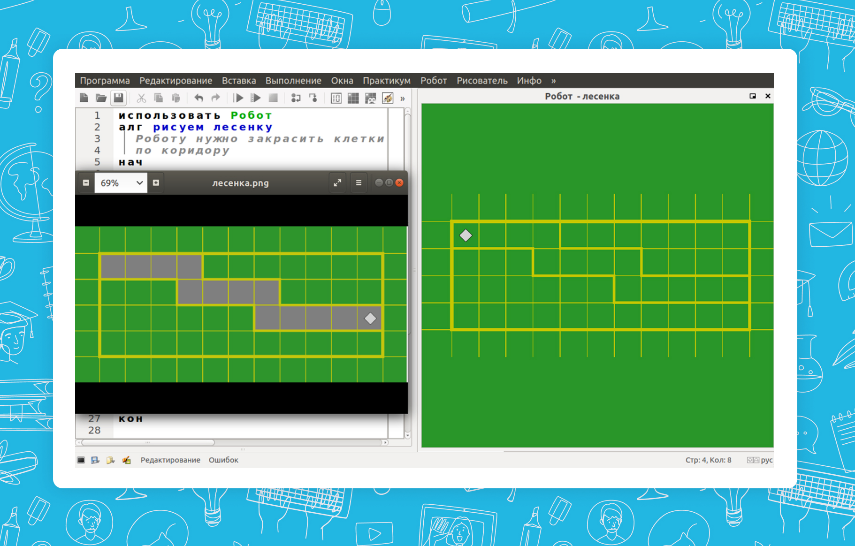
Task: Toggle fullscreen in the image viewer
Action: [x=337, y=183]
